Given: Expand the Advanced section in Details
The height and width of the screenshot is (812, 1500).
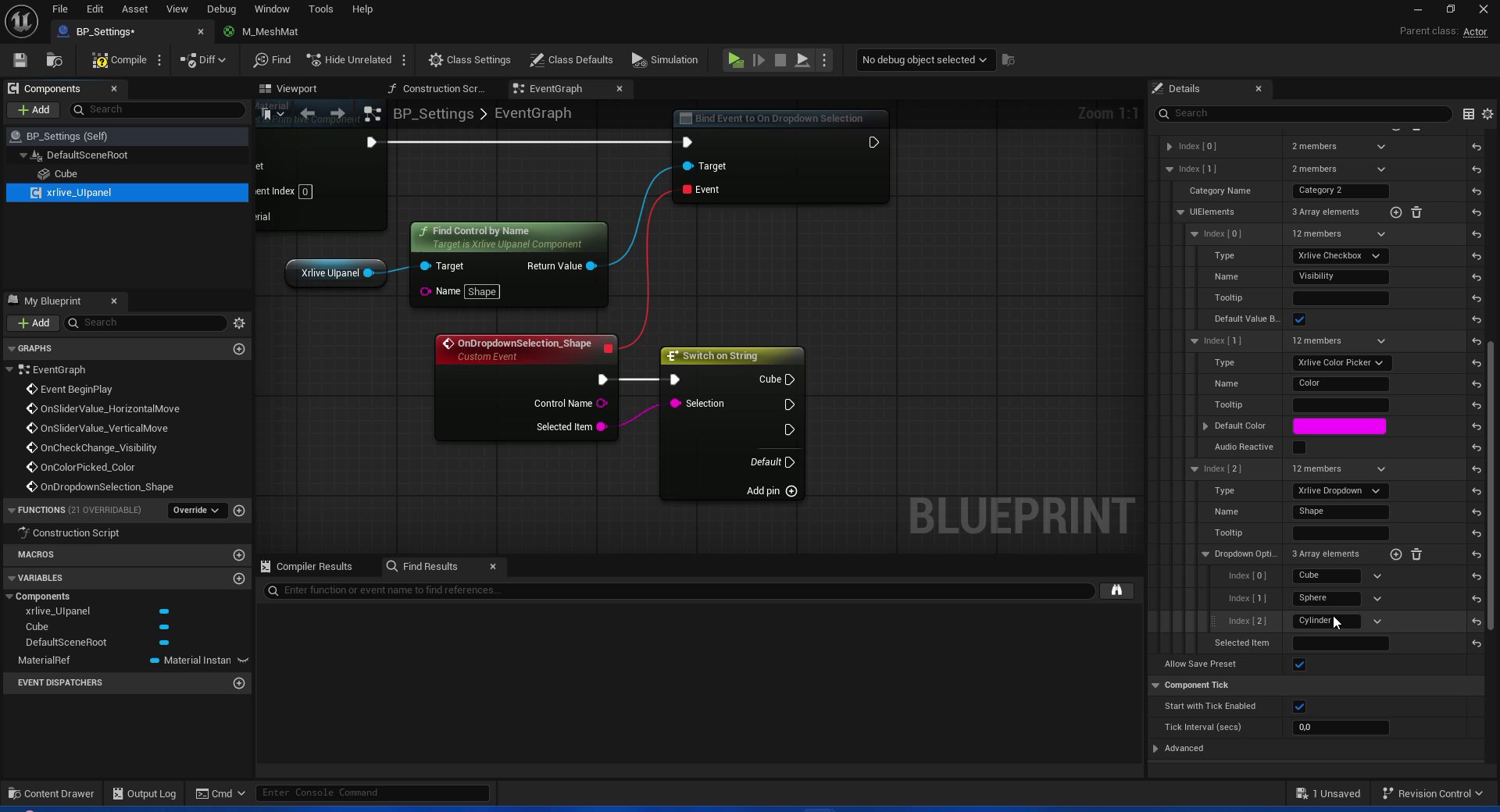Looking at the screenshot, I should coord(1155,749).
